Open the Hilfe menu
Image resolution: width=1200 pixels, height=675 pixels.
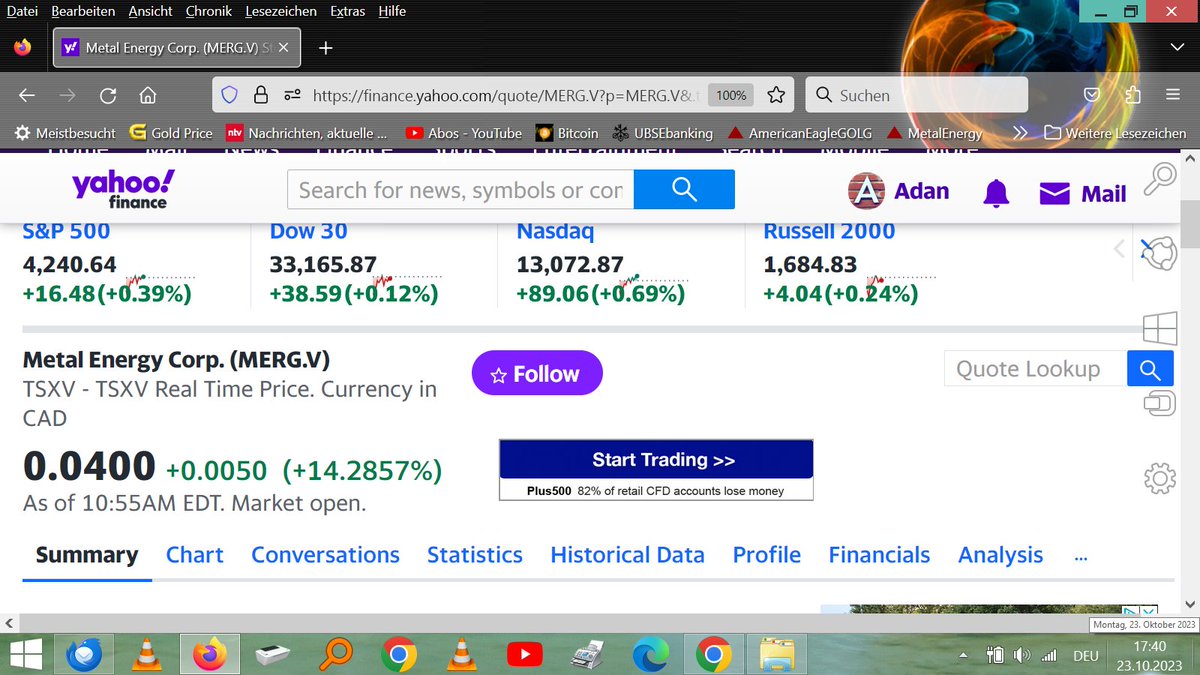click(x=392, y=11)
